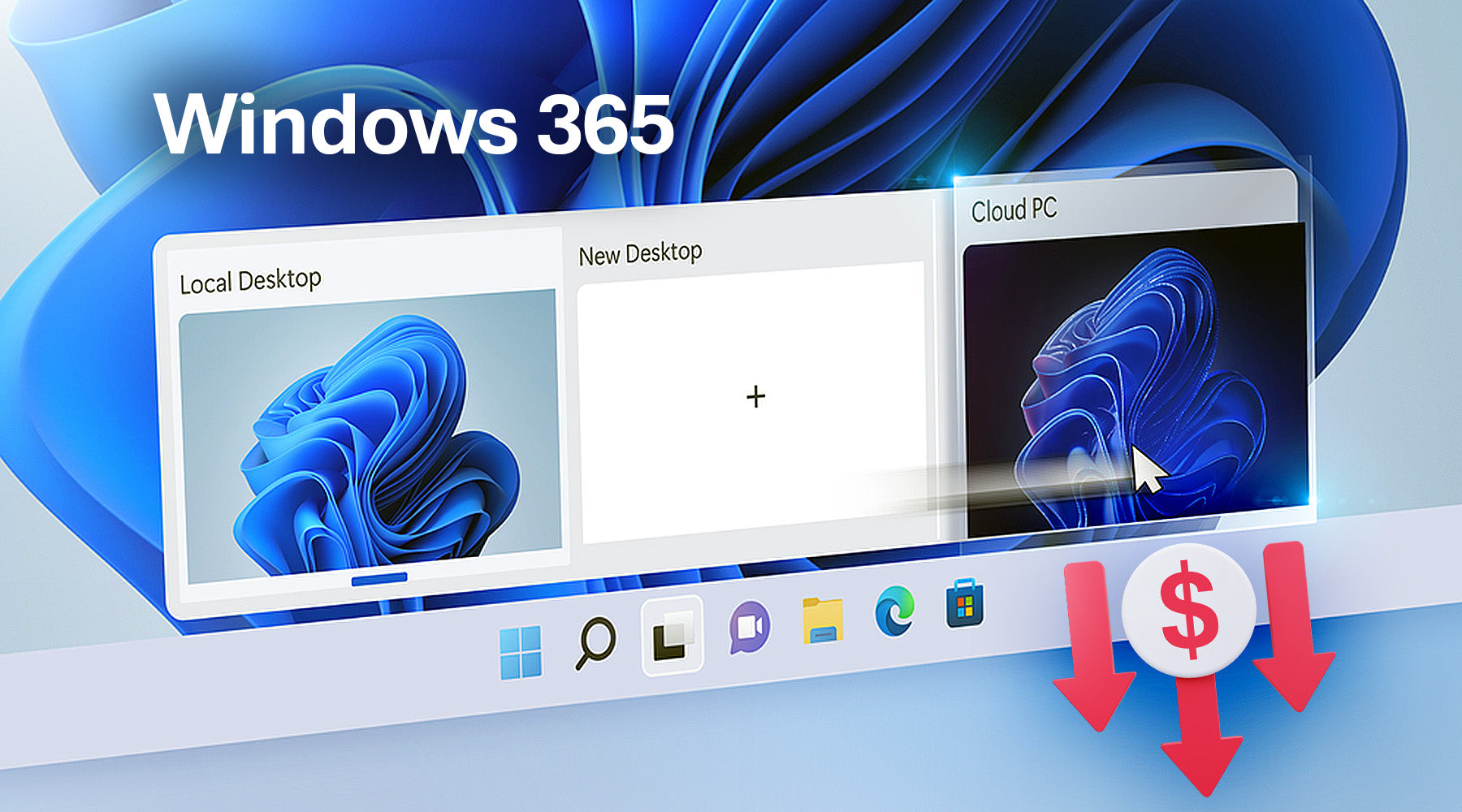Click the "Windows 365" heading
The height and width of the screenshot is (812, 1462).
pyautogui.click(x=414, y=124)
